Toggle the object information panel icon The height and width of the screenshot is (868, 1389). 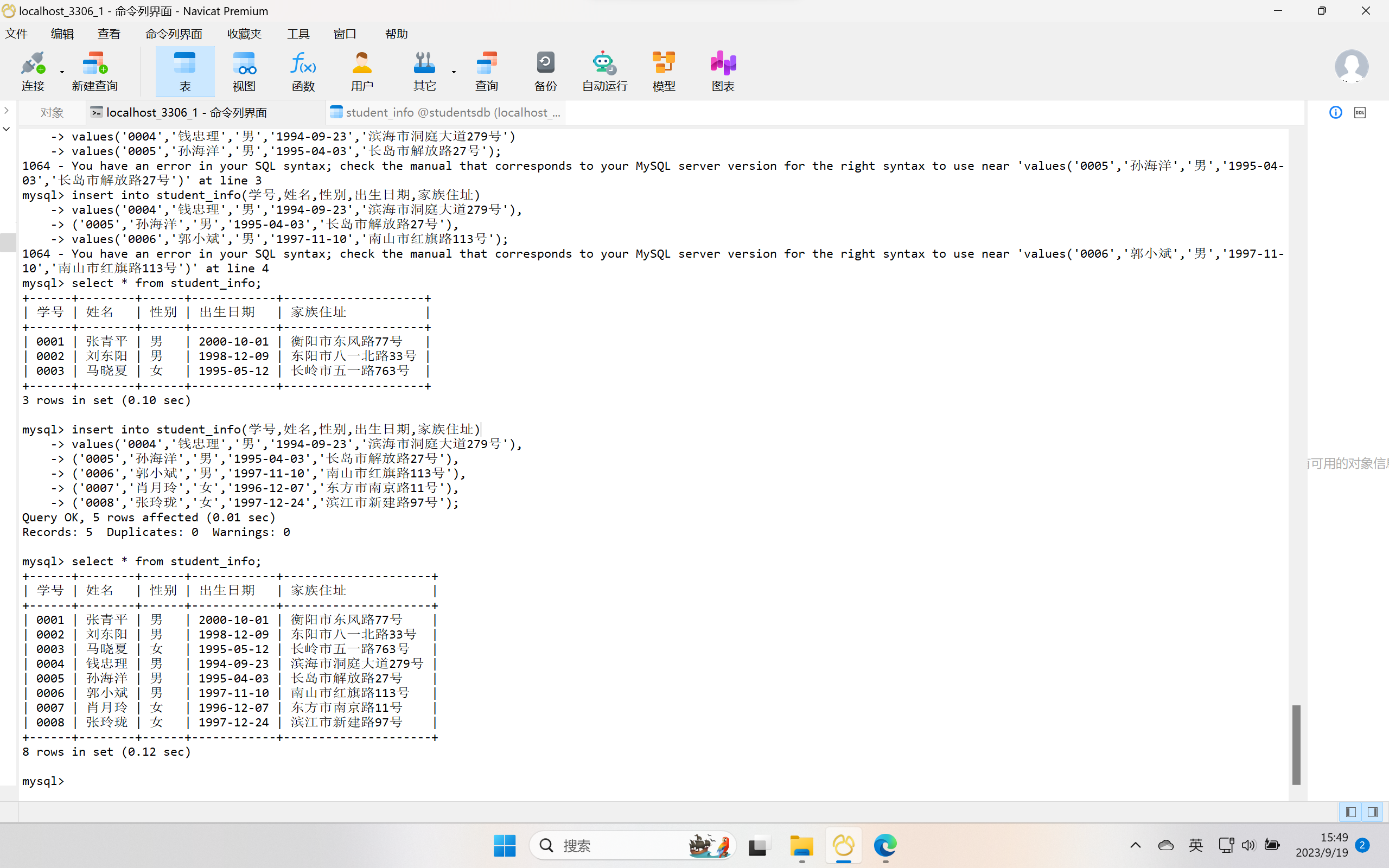pos(1336,112)
